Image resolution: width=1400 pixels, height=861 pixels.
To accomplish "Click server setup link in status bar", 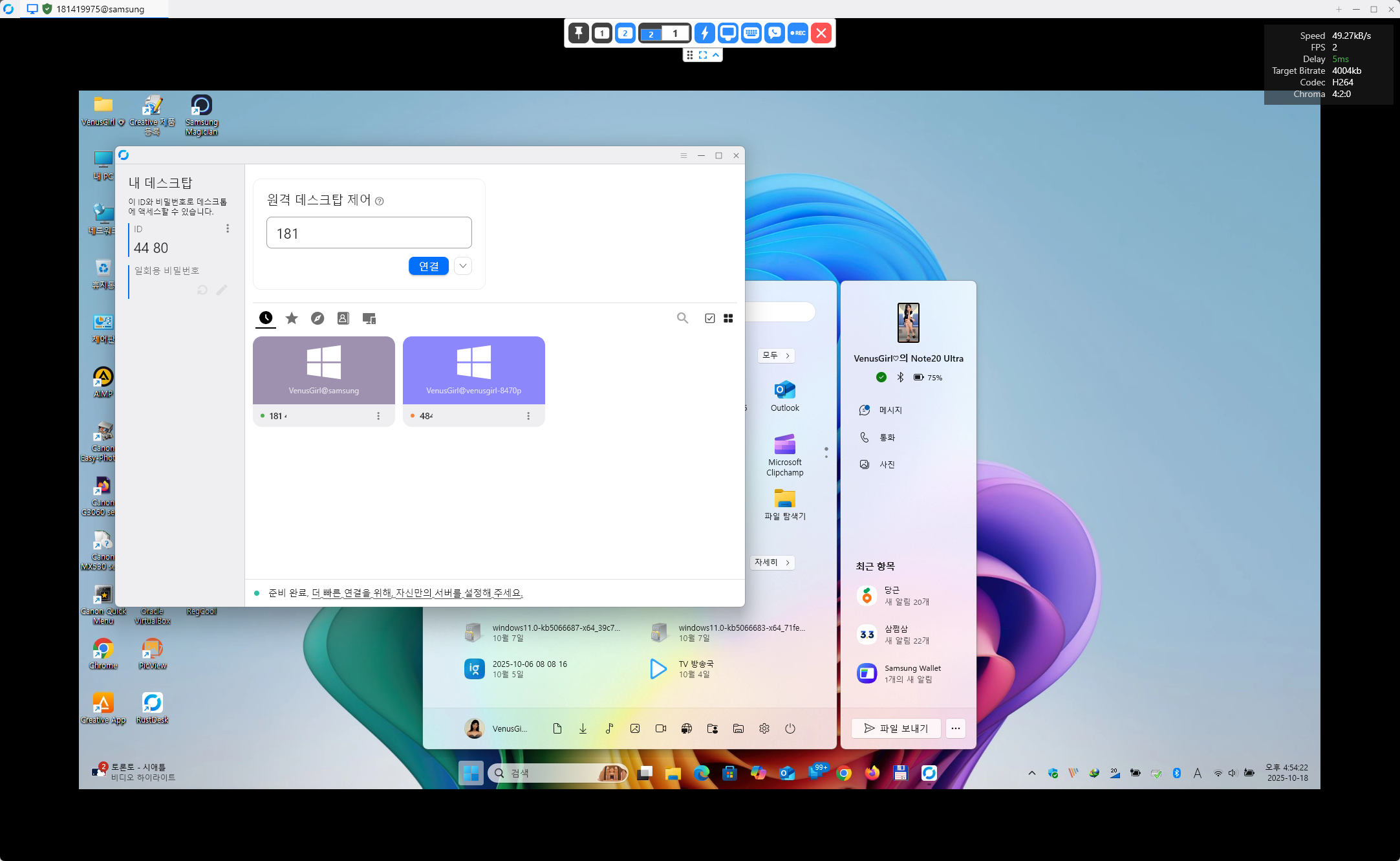I will point(417,593).
